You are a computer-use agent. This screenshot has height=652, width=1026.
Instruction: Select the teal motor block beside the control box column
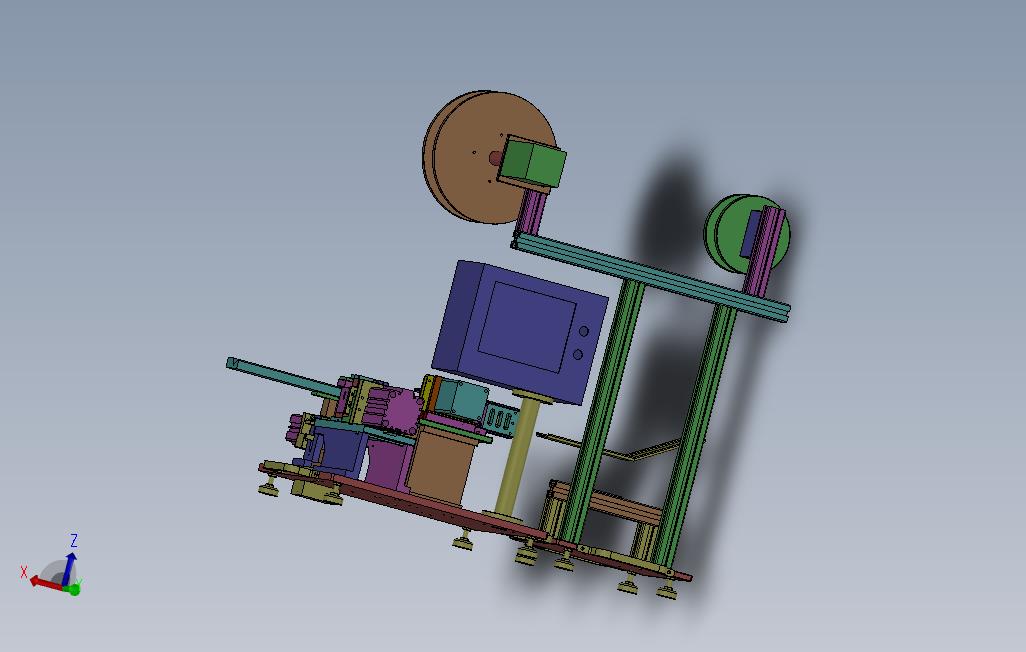(461, 398)
